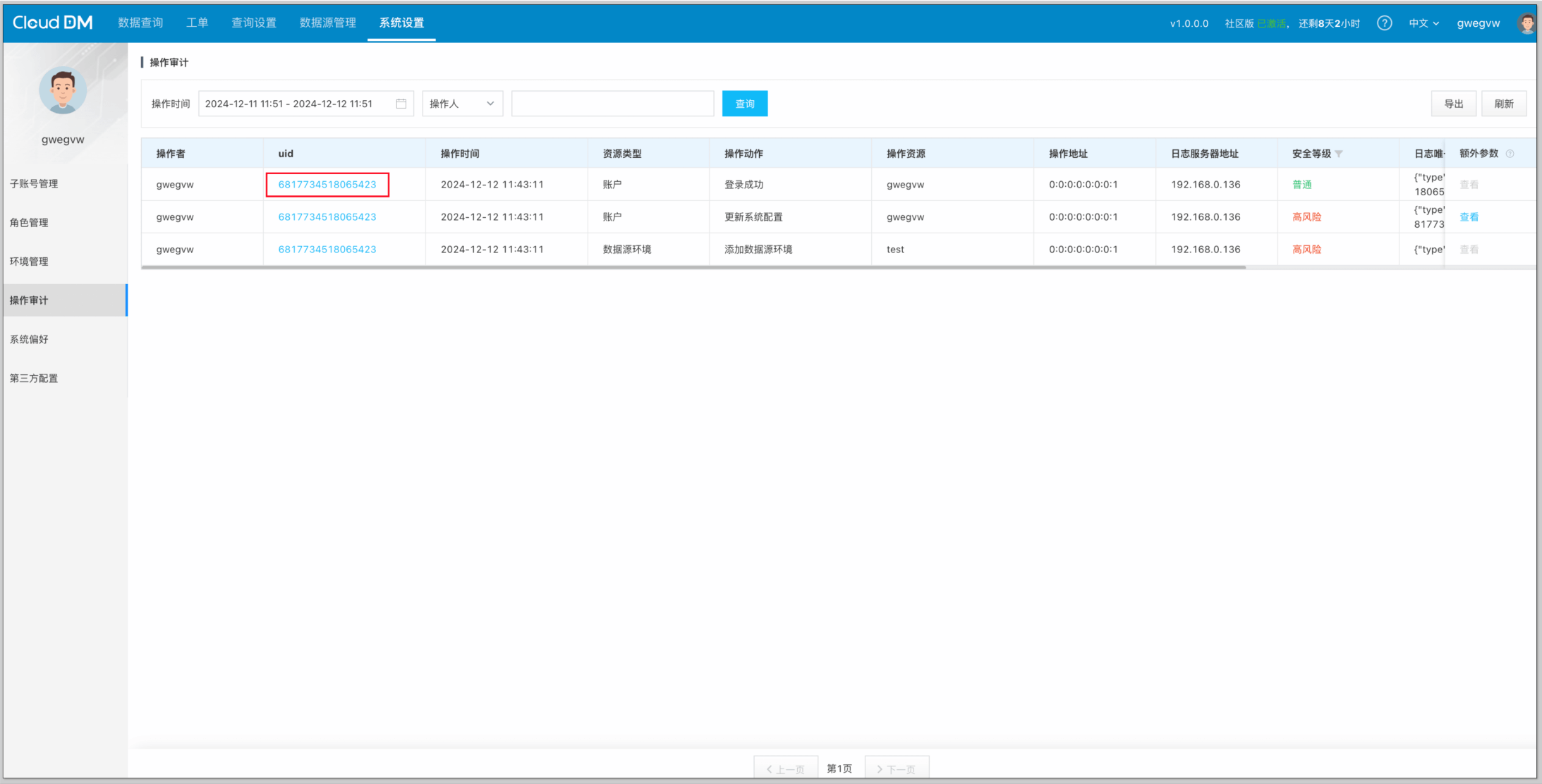Open calendar icon in date range field
The width and height of the screenshot is (1542, 784).
[401, 104]
